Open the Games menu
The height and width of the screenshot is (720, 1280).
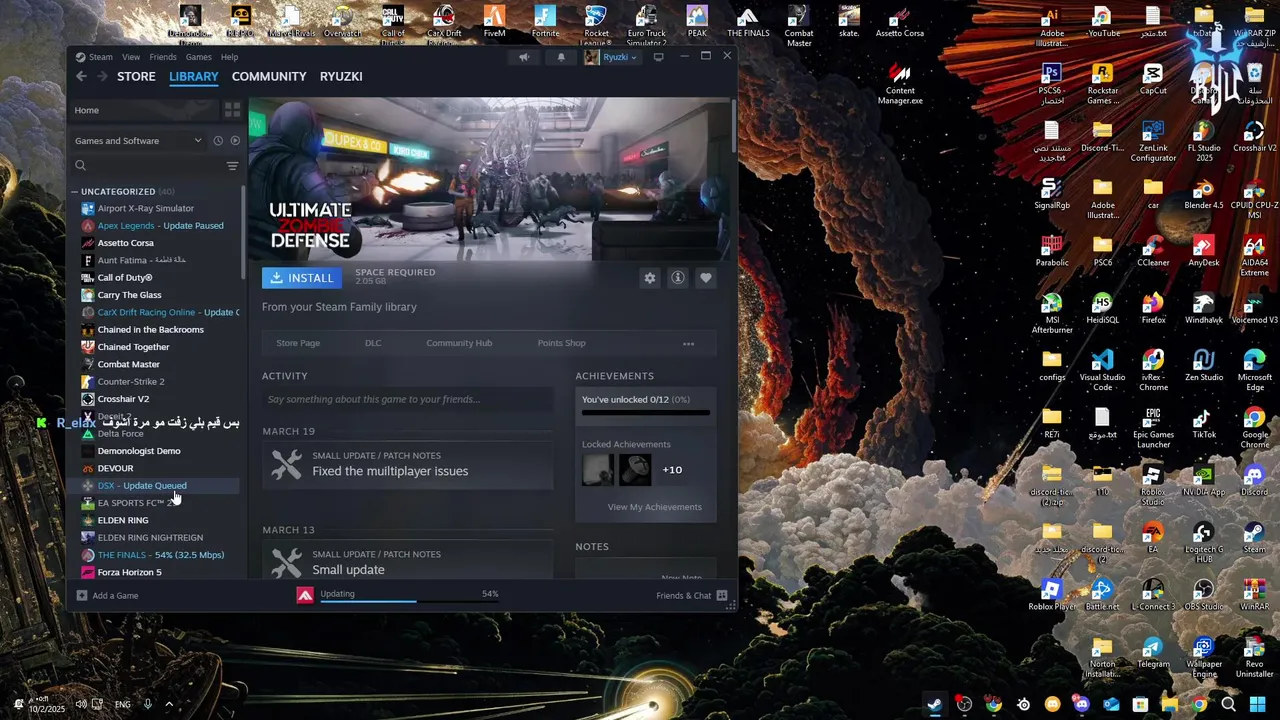tap(198, 57)
